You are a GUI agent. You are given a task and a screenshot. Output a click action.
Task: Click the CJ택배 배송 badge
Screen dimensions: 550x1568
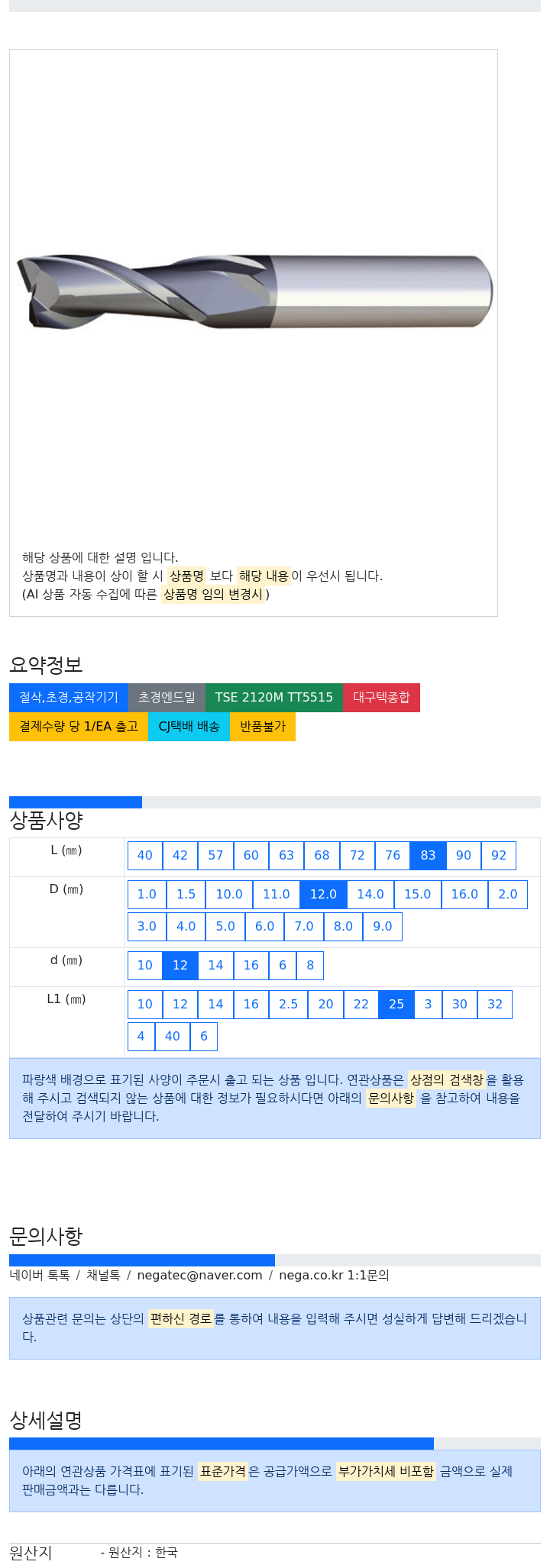tap(189, 726)
